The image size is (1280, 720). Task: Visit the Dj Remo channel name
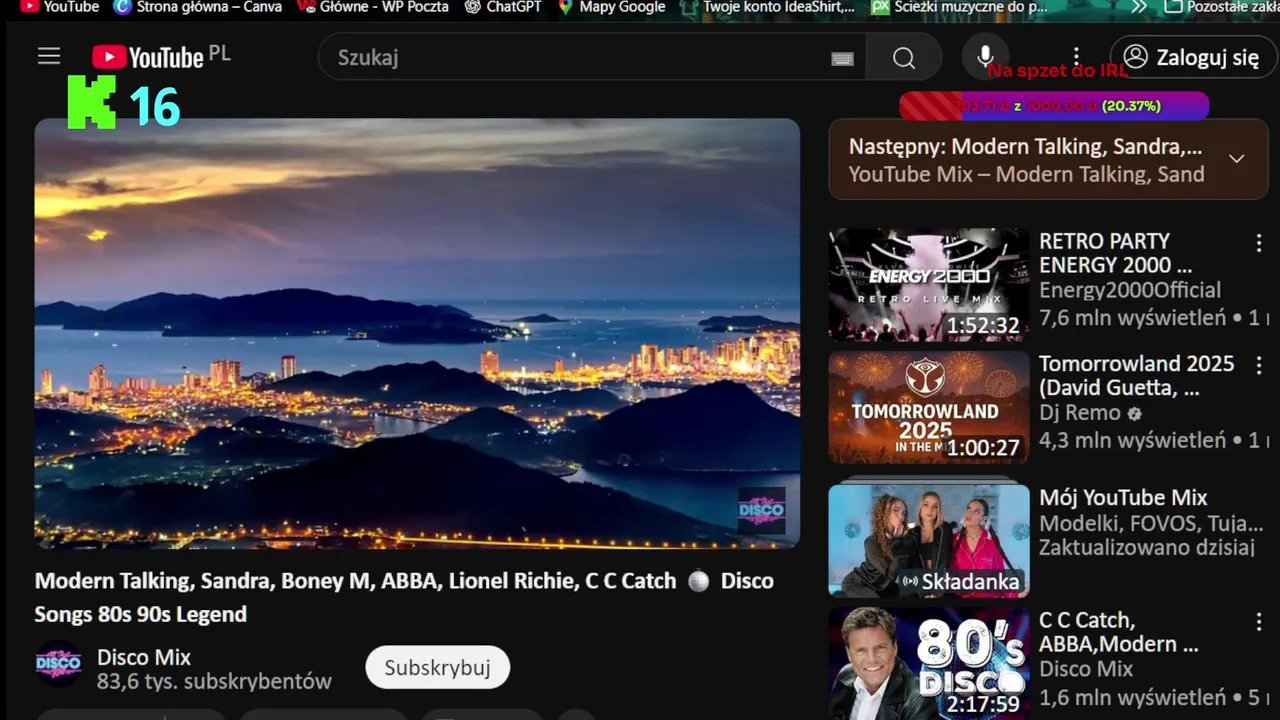coord(1082,412)
